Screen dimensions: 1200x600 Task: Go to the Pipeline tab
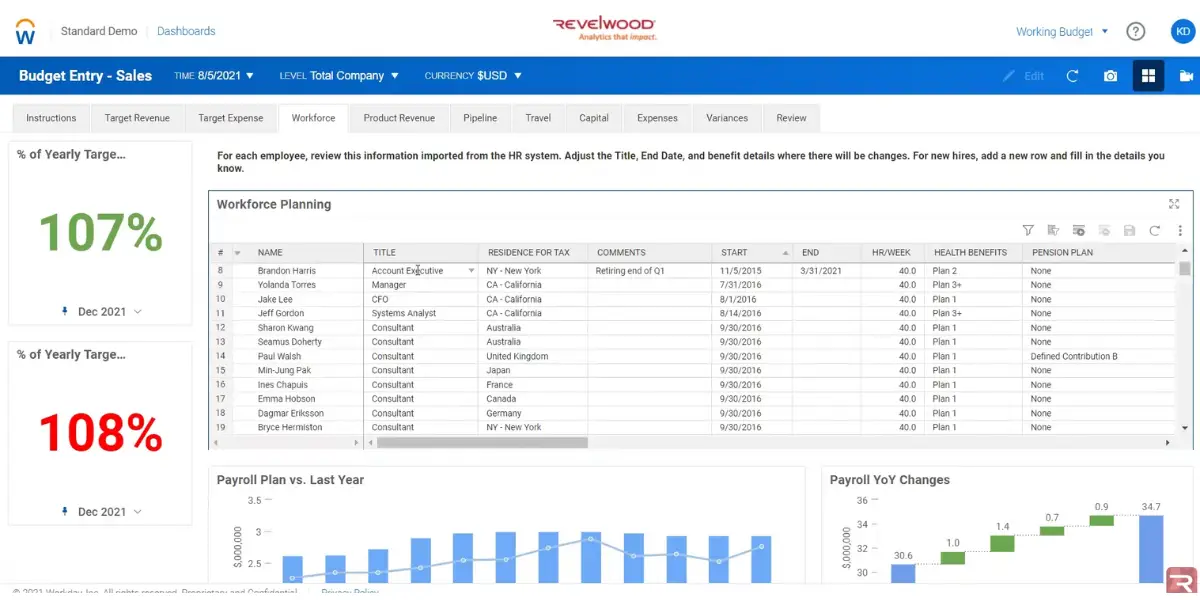coord(480,118)
